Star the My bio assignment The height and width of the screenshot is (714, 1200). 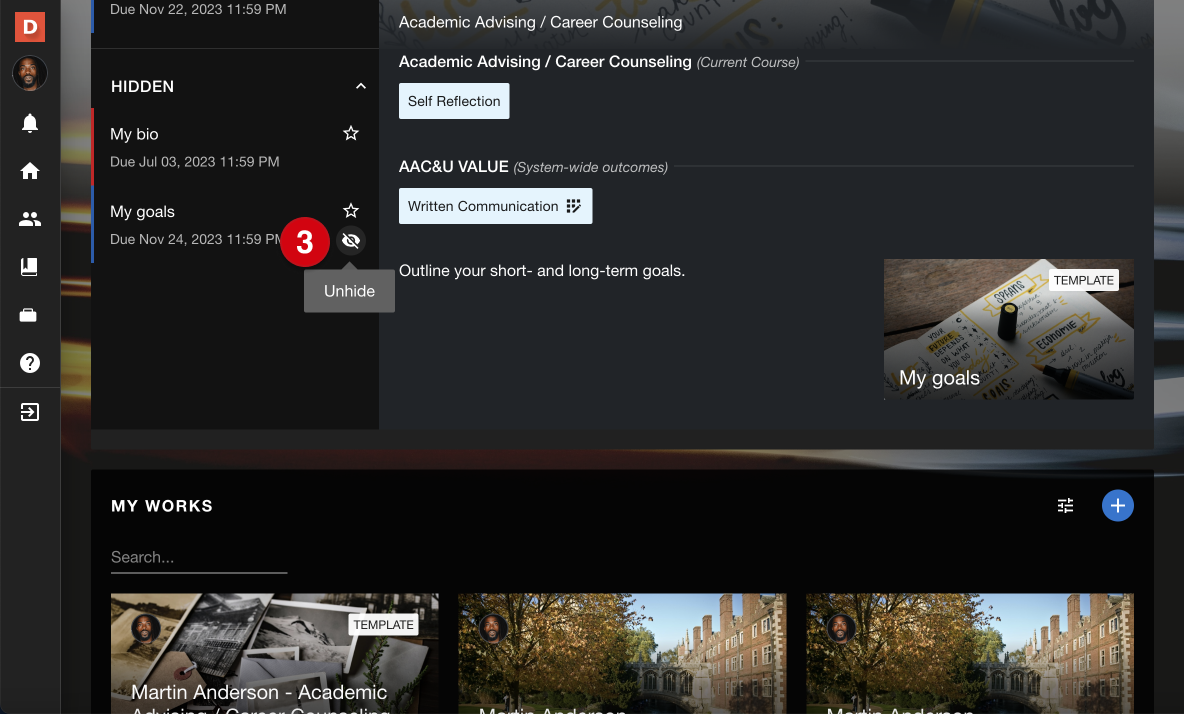click(350, 133)
